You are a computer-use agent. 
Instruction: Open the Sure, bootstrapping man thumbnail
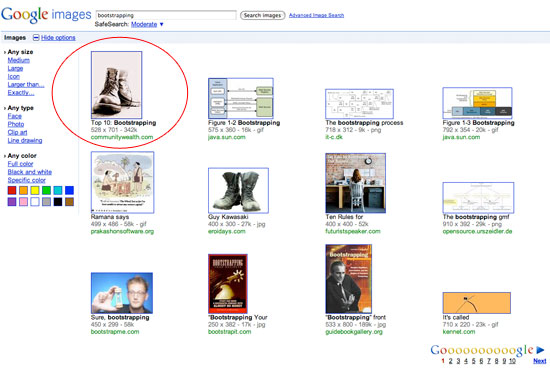pyautogui.click(x=122, y=293)
